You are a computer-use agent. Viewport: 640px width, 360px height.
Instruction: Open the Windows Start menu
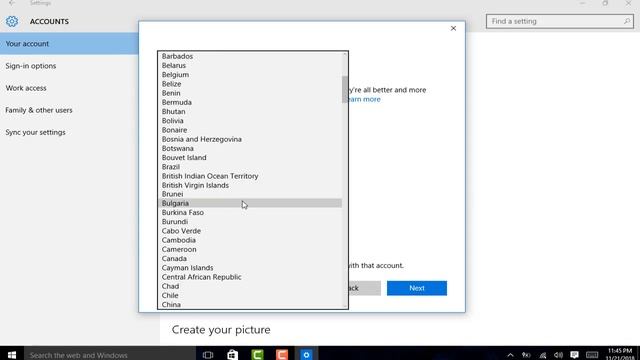pyautogui.click(x=12, y=354)
